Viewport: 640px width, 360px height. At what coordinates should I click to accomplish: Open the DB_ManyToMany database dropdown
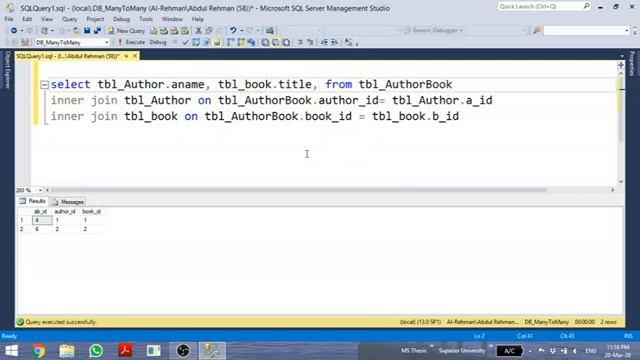pyautogui.click(x=107, y=42)
